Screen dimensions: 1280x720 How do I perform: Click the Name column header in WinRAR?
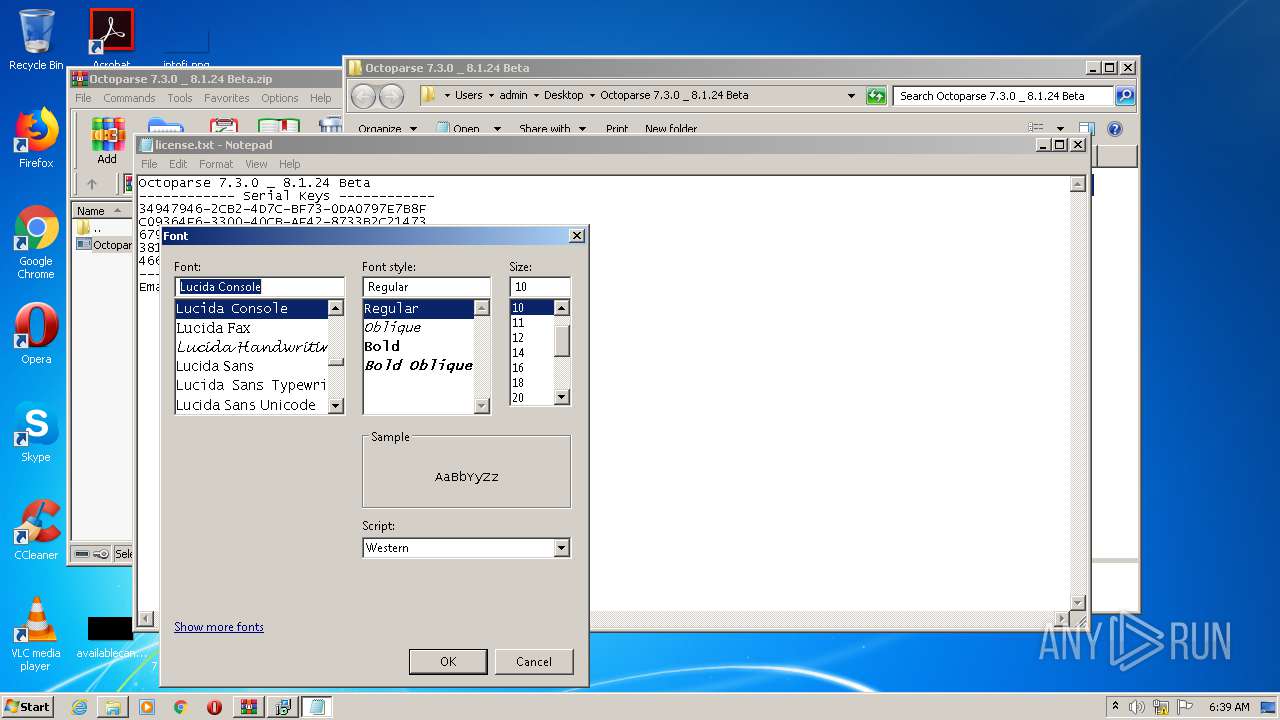tap(102, 211)
